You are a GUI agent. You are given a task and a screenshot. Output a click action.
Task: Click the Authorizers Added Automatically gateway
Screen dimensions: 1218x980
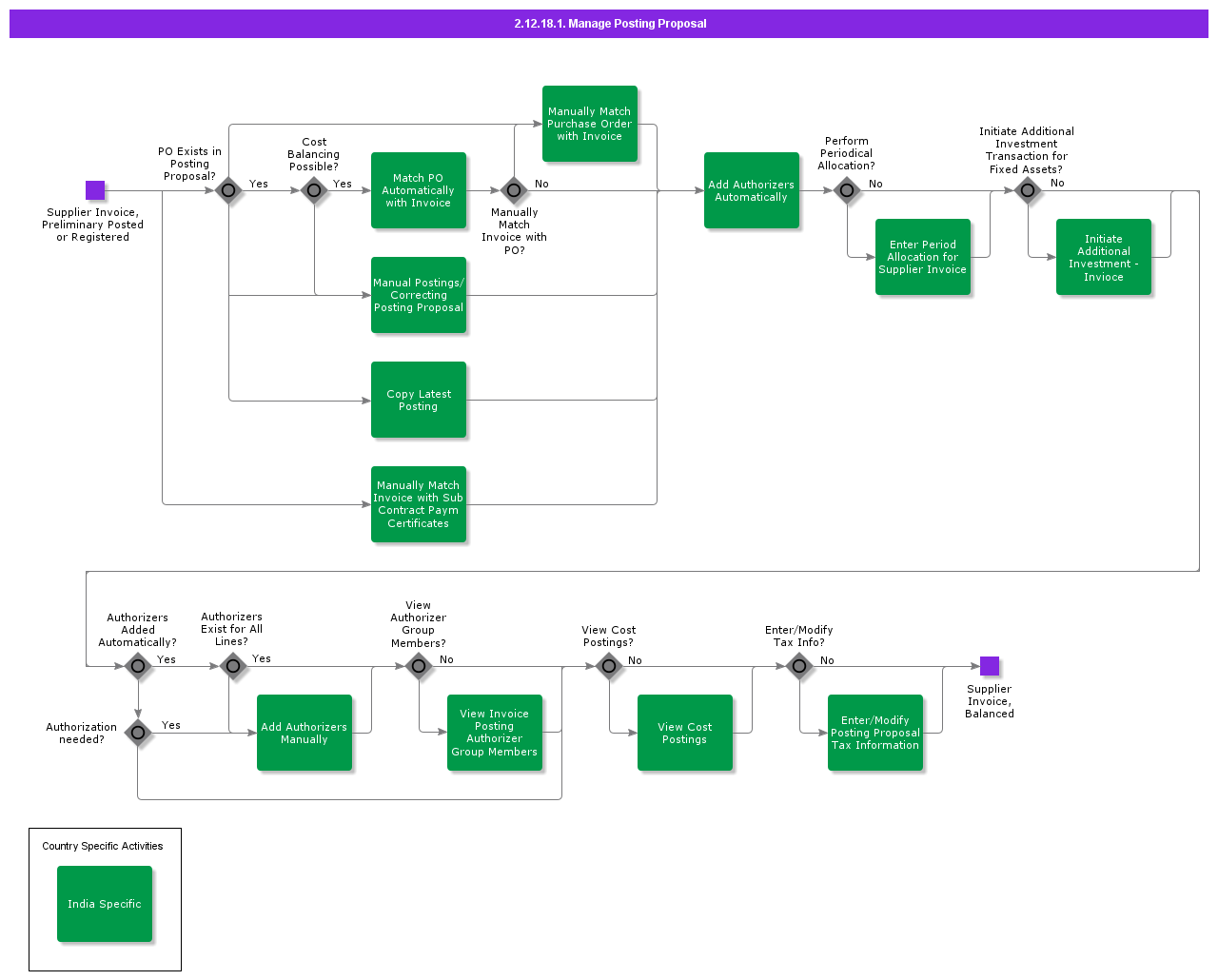[138, 666]
